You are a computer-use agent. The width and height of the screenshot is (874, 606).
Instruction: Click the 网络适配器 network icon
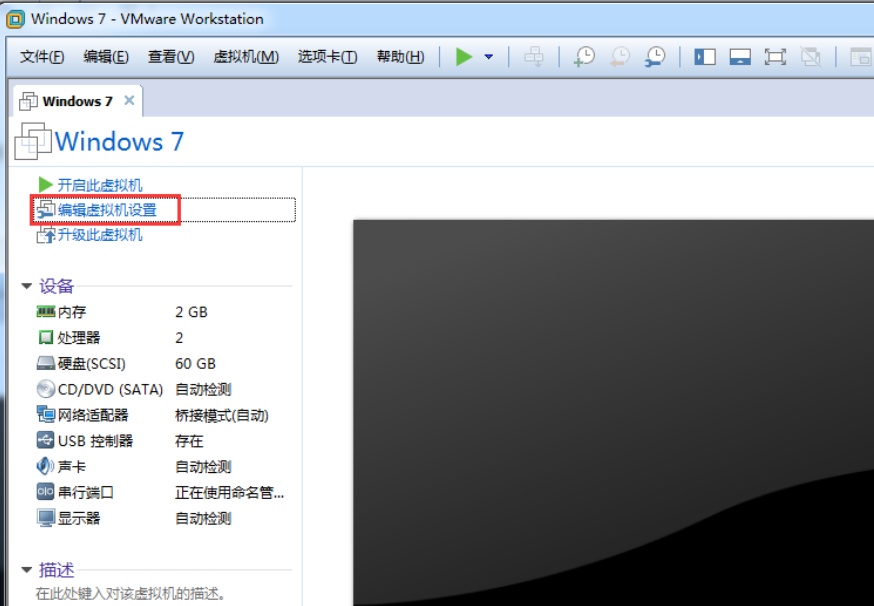(46, 414)
